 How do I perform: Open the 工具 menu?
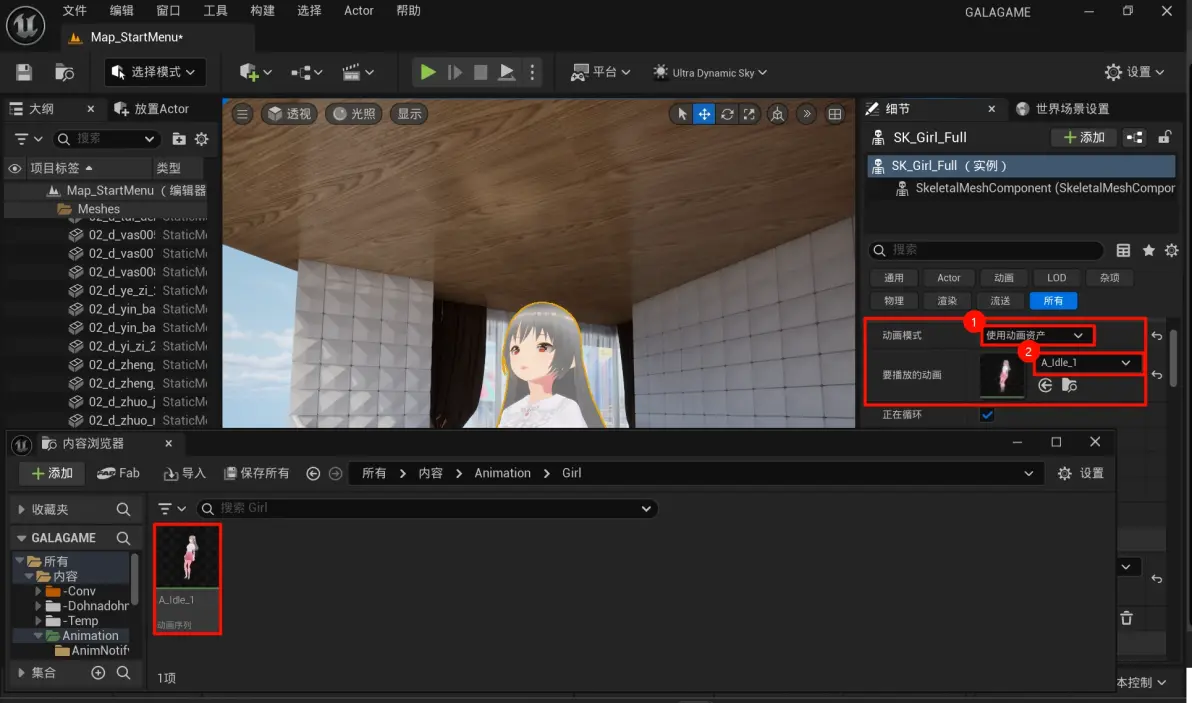pos(215,11)
